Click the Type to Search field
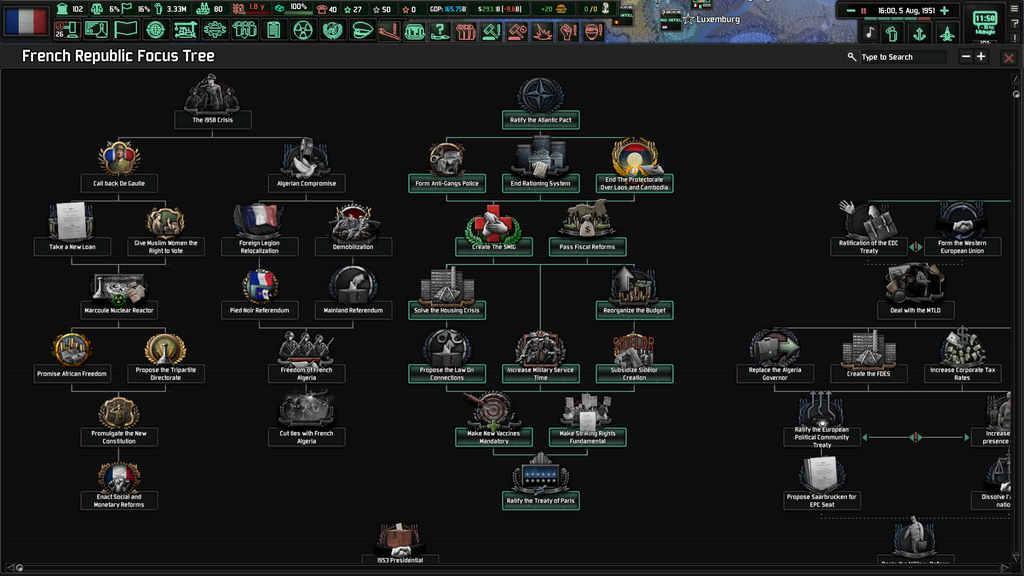 point(903,57)
